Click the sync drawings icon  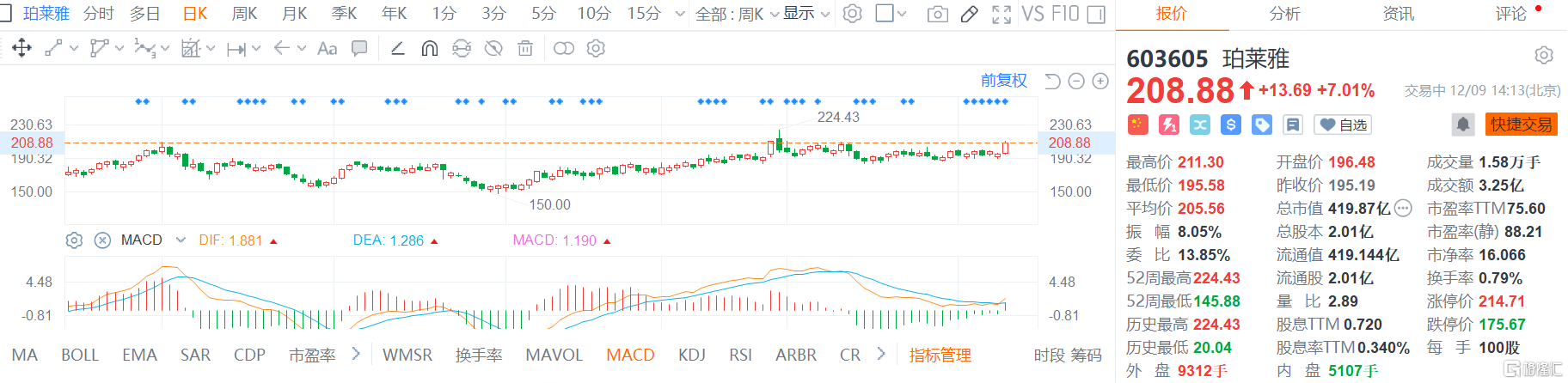click(462, 48)
